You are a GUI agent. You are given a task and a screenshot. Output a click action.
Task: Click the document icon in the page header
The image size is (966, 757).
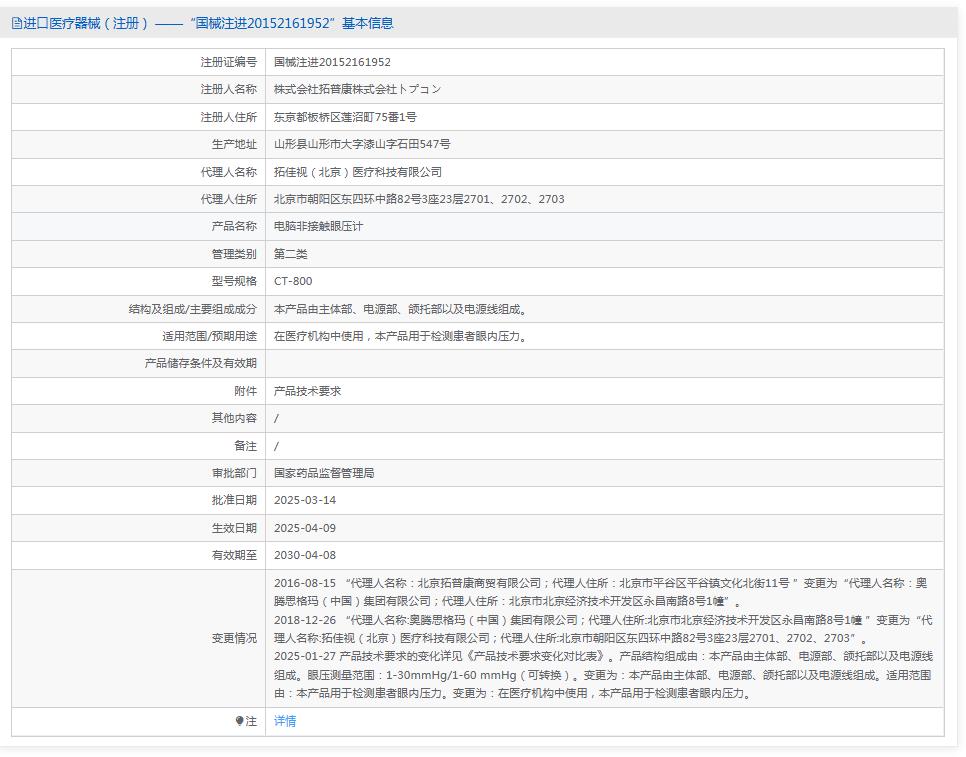(x=17, y=23)
